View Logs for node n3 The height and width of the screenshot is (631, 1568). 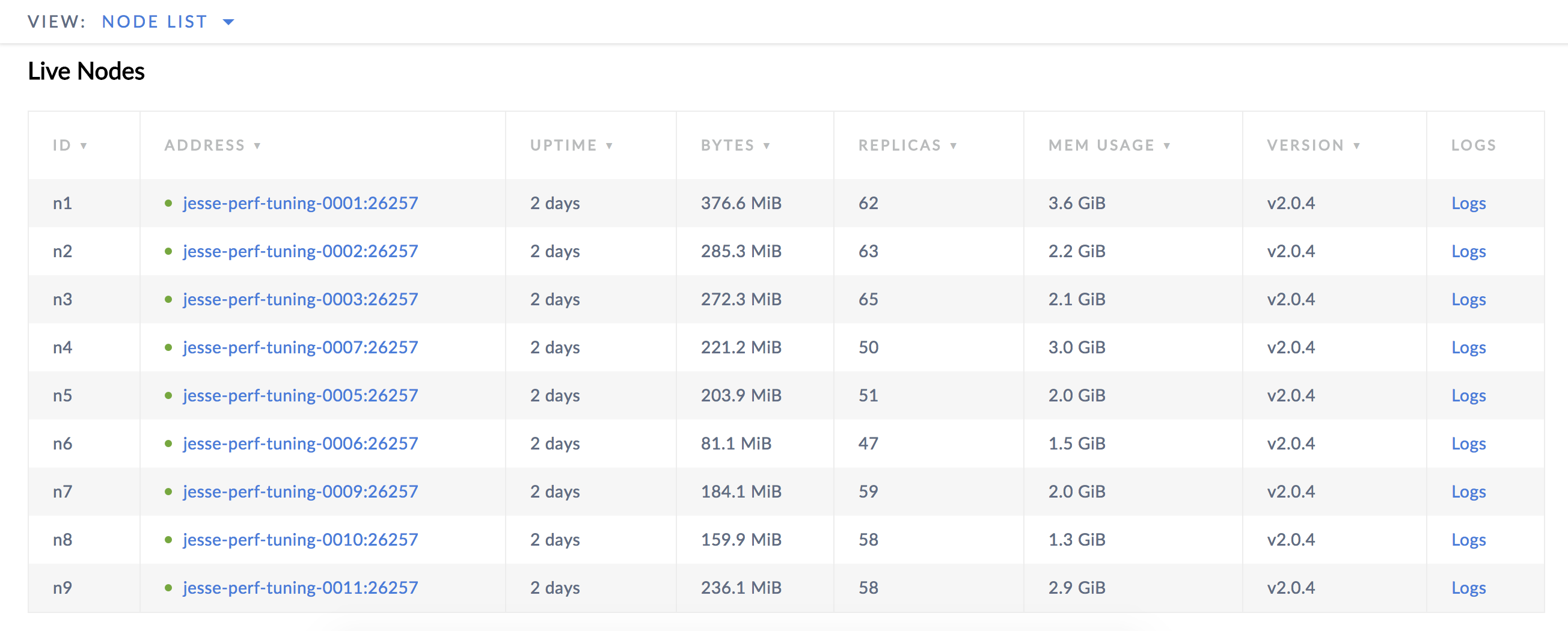[x=1468, y=299]
